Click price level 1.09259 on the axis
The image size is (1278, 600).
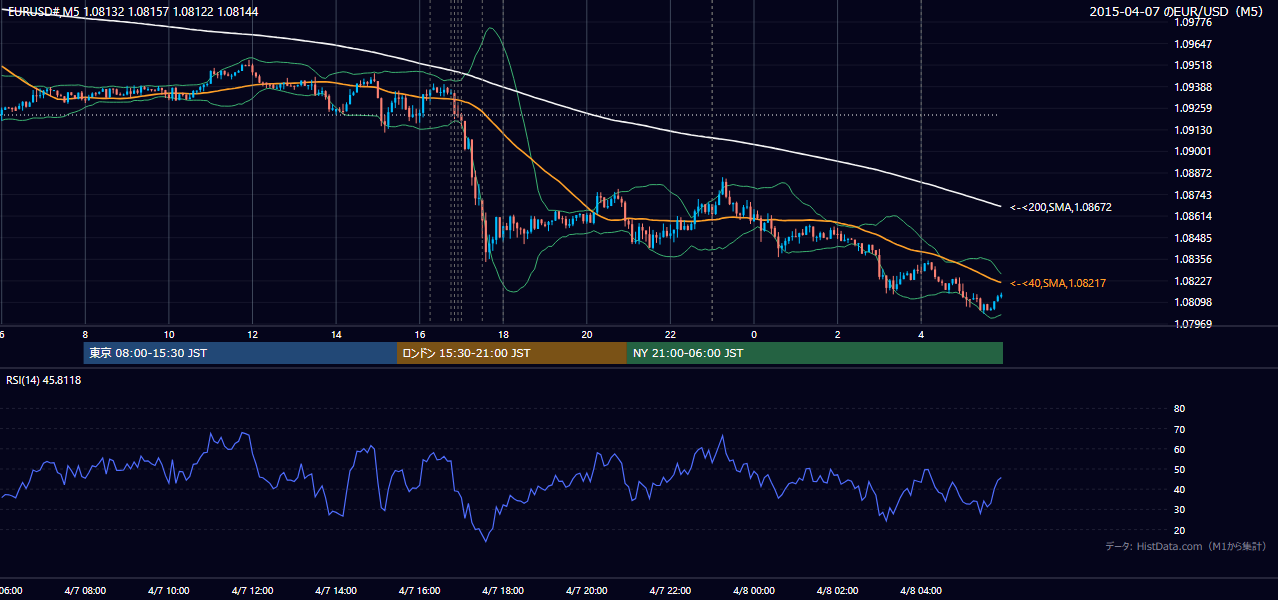(x=1192, y=108)
